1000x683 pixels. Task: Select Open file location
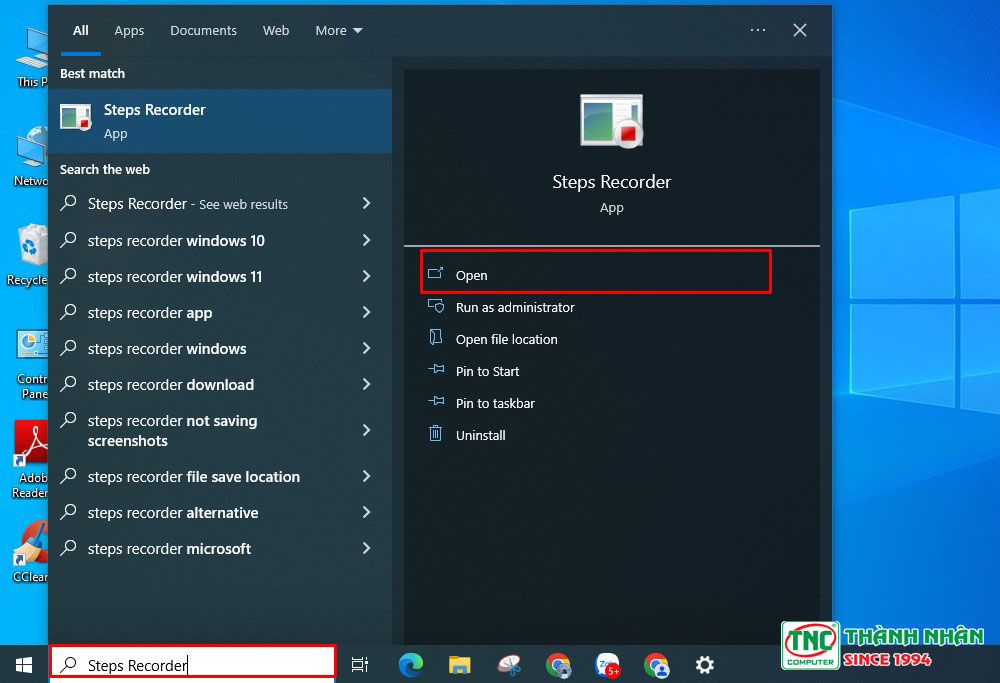coord(506,339)
